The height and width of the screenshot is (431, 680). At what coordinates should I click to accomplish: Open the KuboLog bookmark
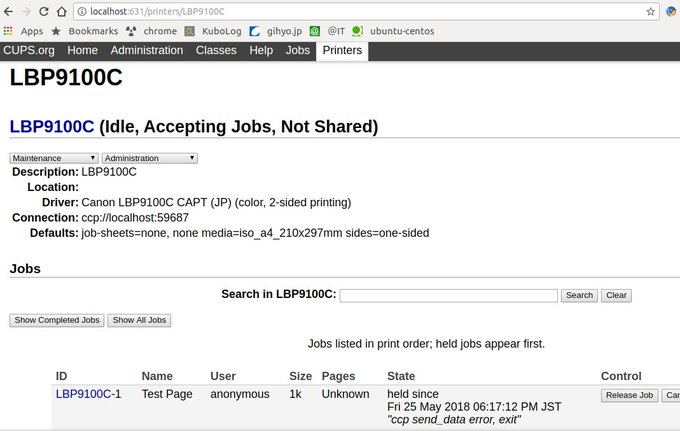pos(213,31)
